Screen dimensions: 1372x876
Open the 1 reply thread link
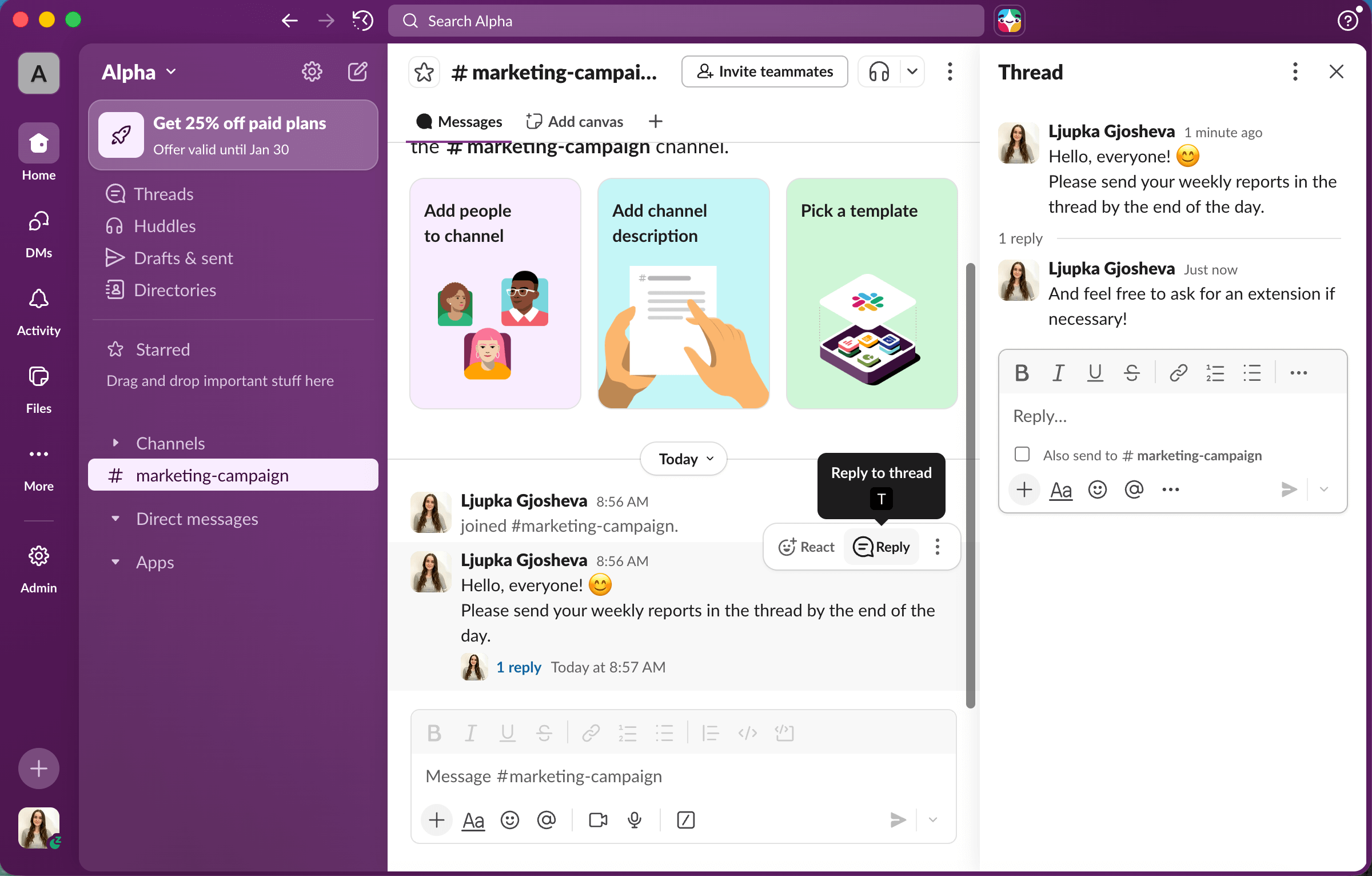pyautogui.click(x=519, y=667)
